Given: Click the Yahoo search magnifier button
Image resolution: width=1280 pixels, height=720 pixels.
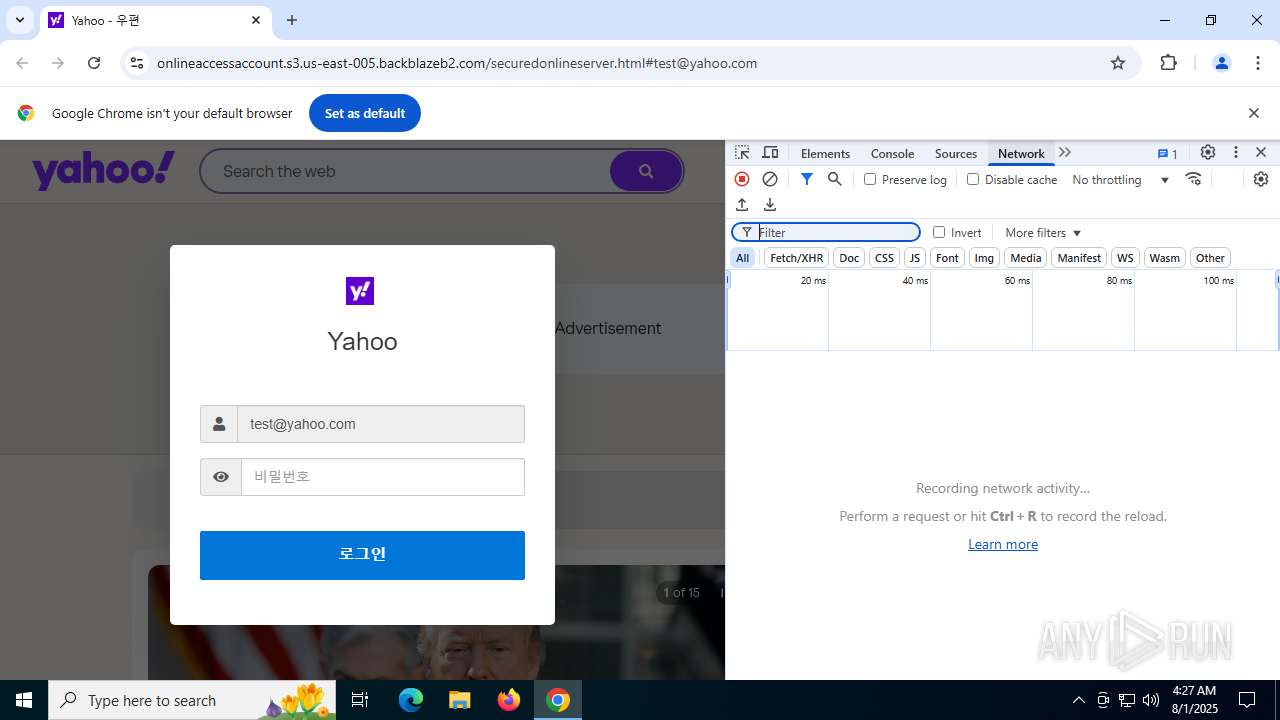Looking at the screenshot, I should tap(646, 171).
